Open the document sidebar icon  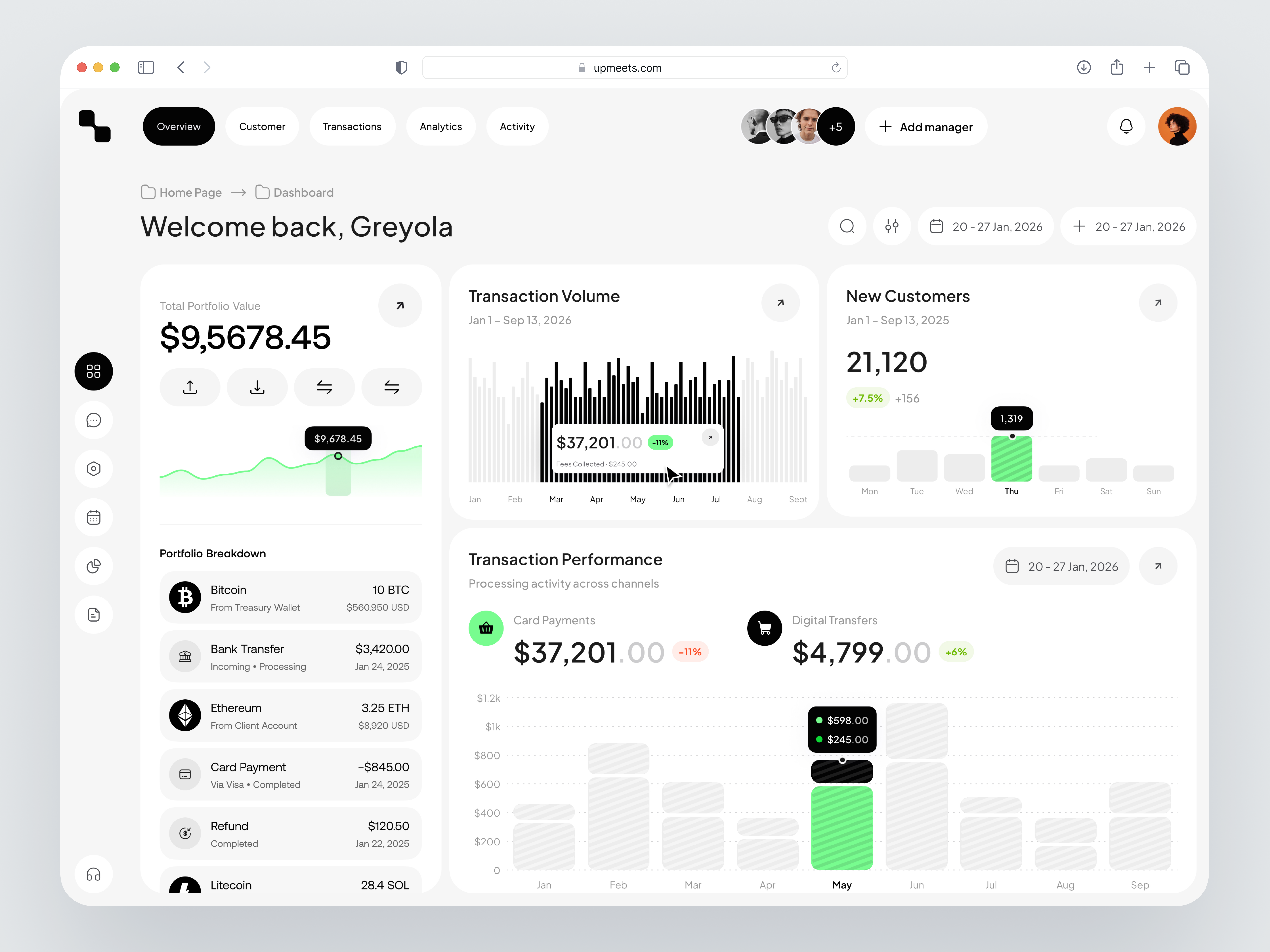[x=94, y=615]
